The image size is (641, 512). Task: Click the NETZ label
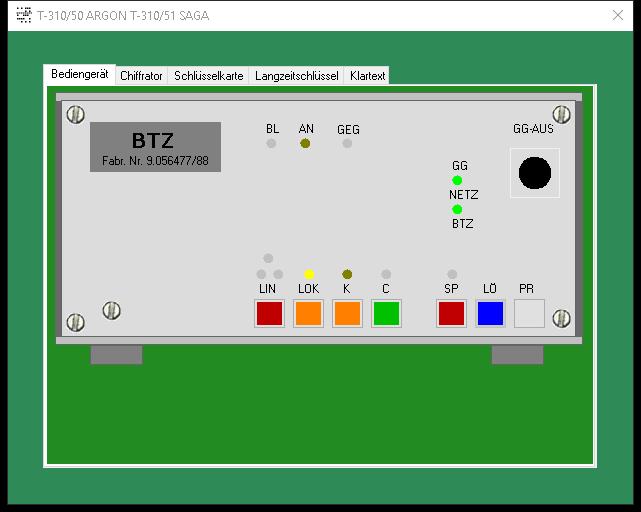coord(463,195)
